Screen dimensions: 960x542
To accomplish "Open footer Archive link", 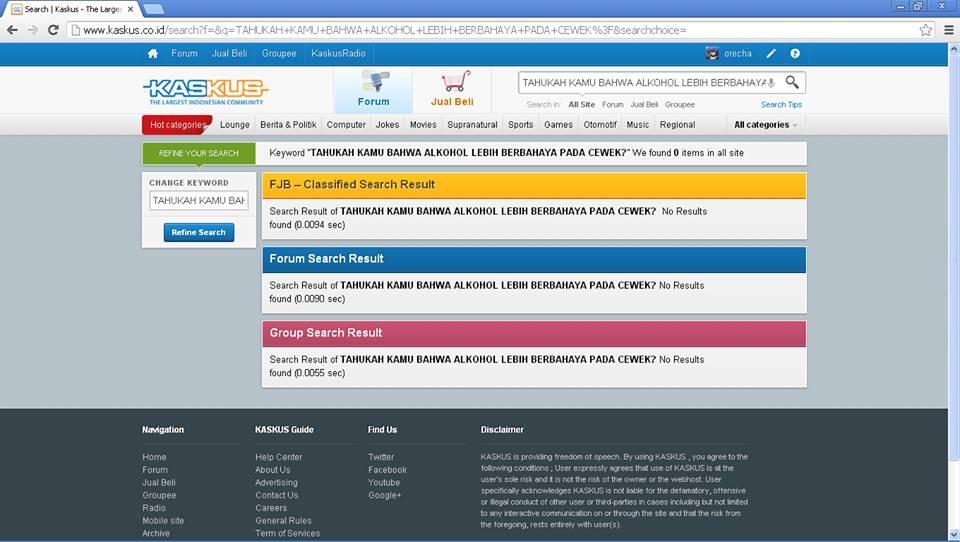I will point(156,533).
